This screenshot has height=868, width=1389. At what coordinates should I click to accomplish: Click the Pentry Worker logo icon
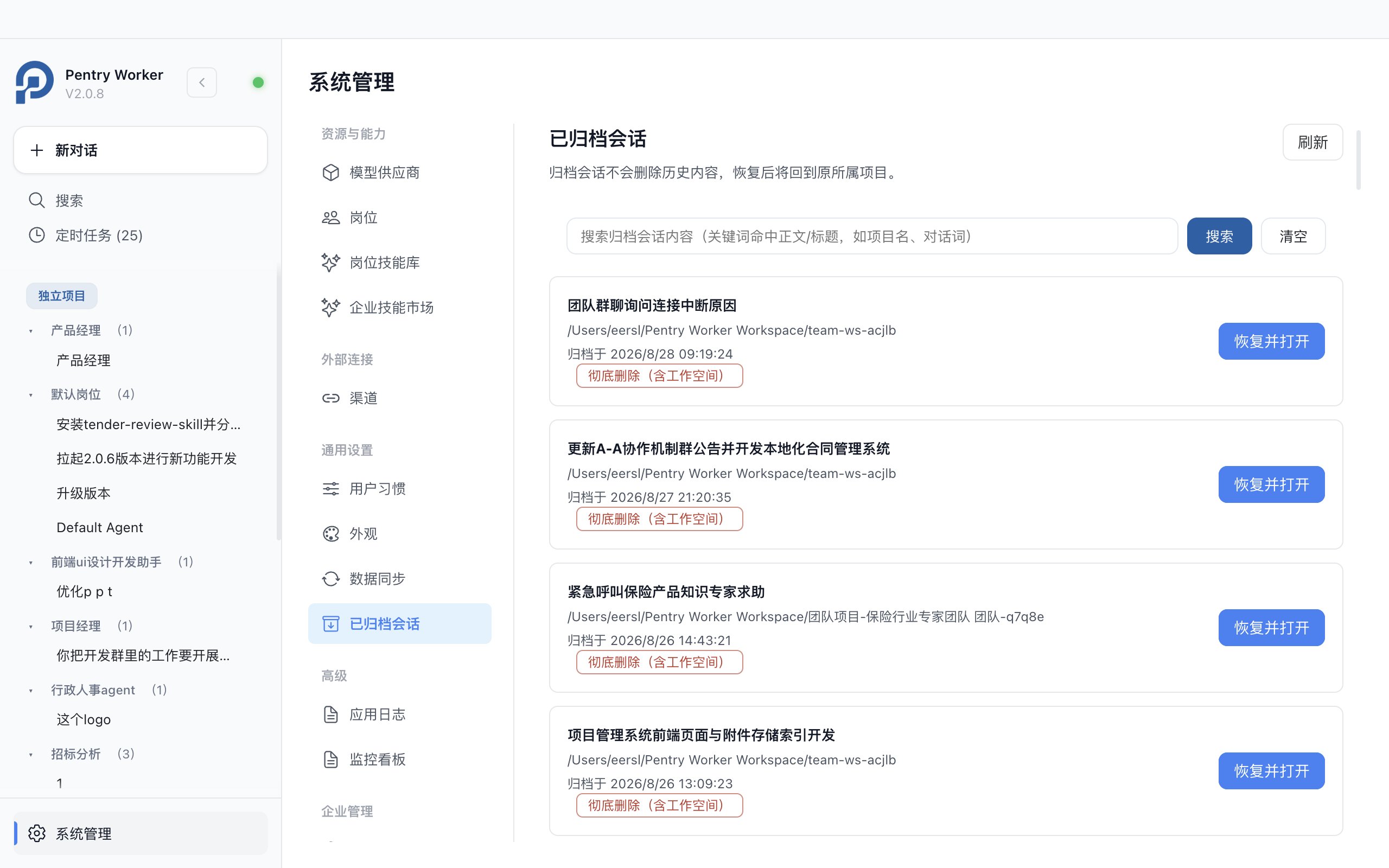[34, 82]
